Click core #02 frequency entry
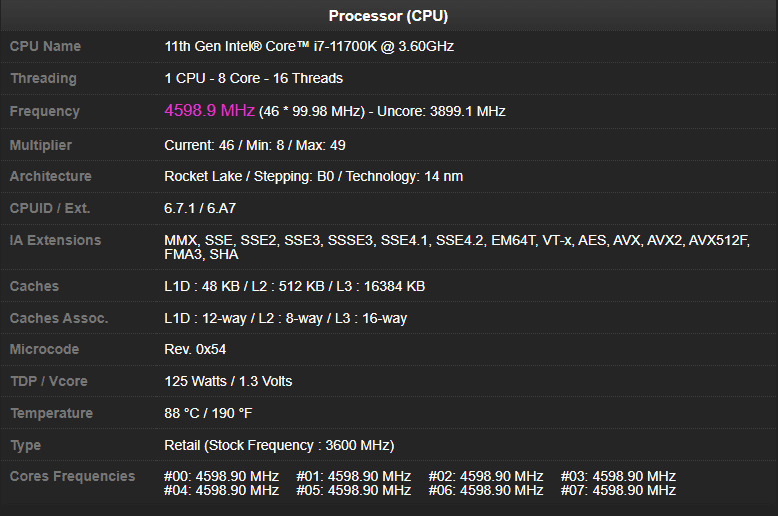The height and width of the screenshot is (516, 778). click(486, 476)
